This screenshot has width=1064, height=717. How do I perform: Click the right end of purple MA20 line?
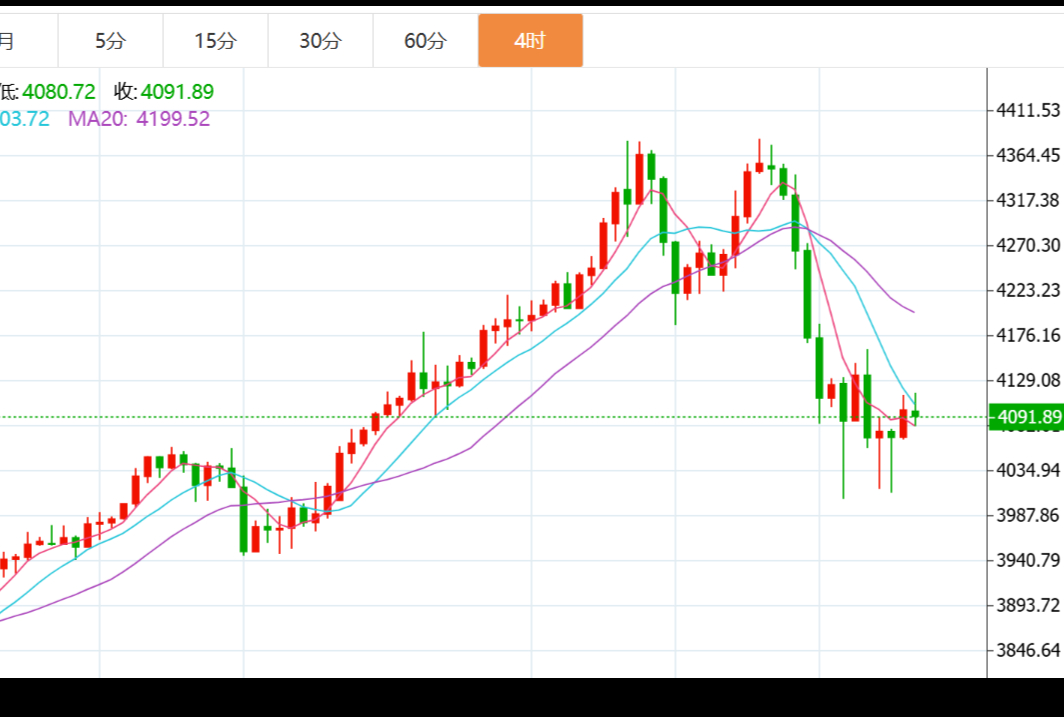pos(913,312)
